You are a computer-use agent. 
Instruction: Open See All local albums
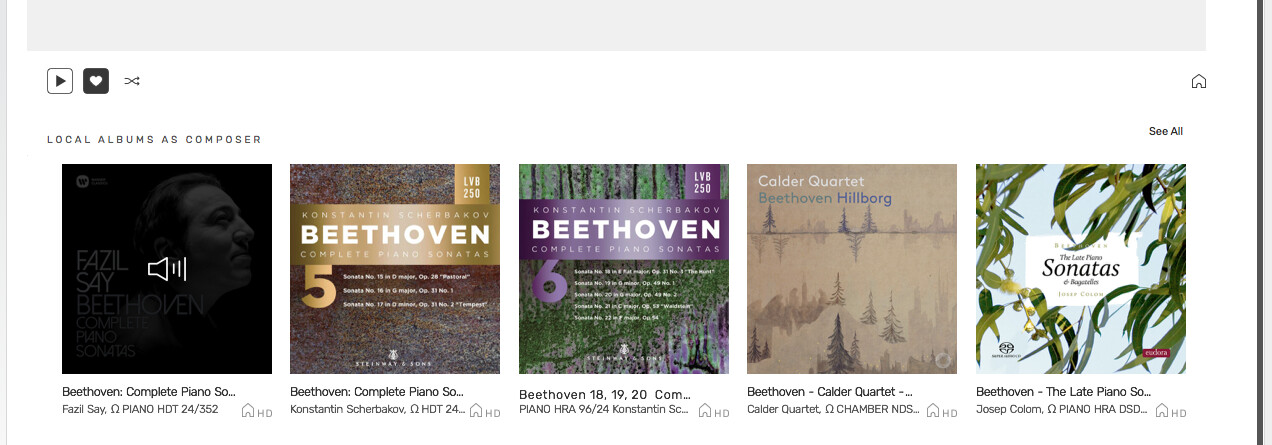click(x=1165, y=132)
